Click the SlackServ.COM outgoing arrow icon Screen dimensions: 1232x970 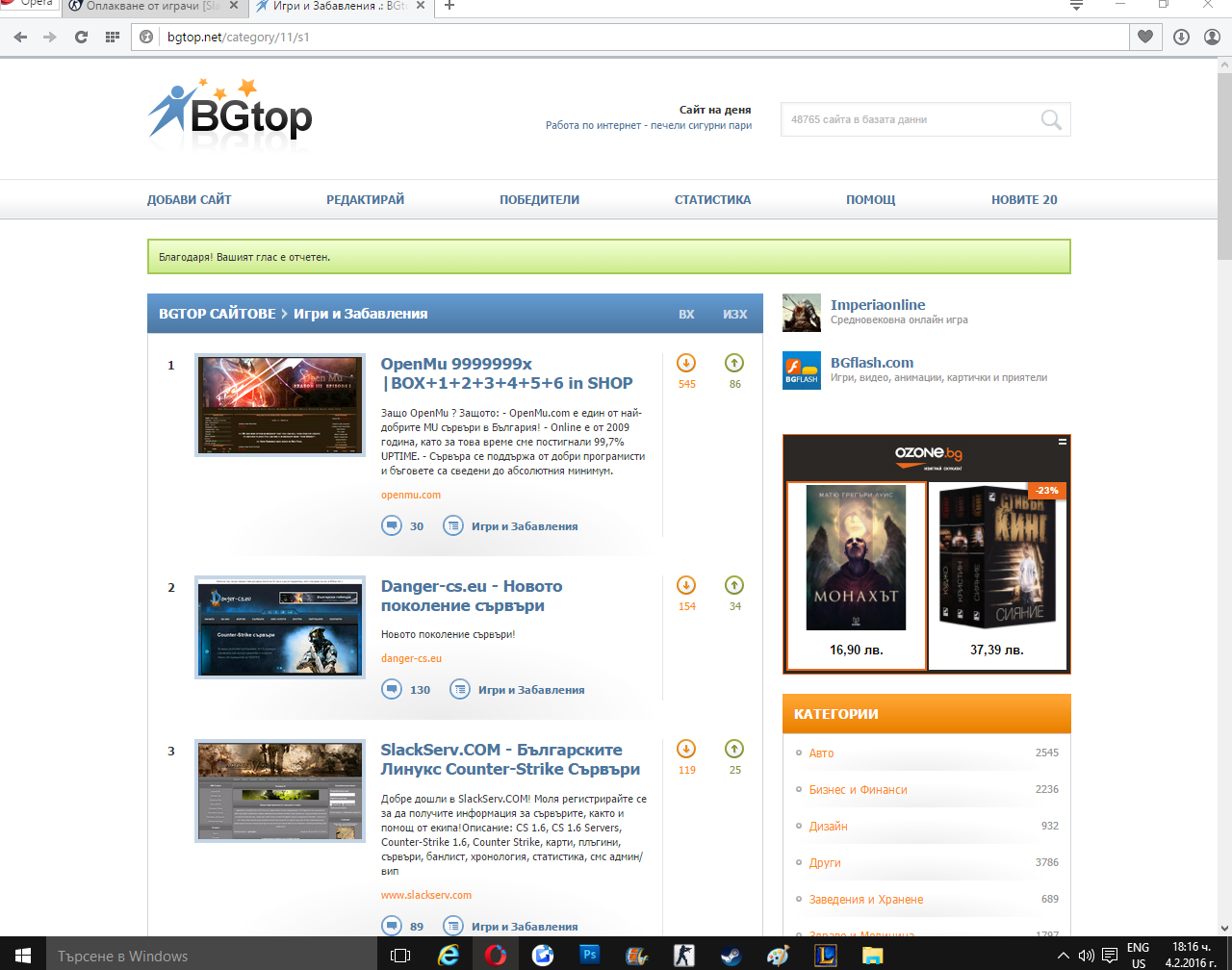click(734, 749)
